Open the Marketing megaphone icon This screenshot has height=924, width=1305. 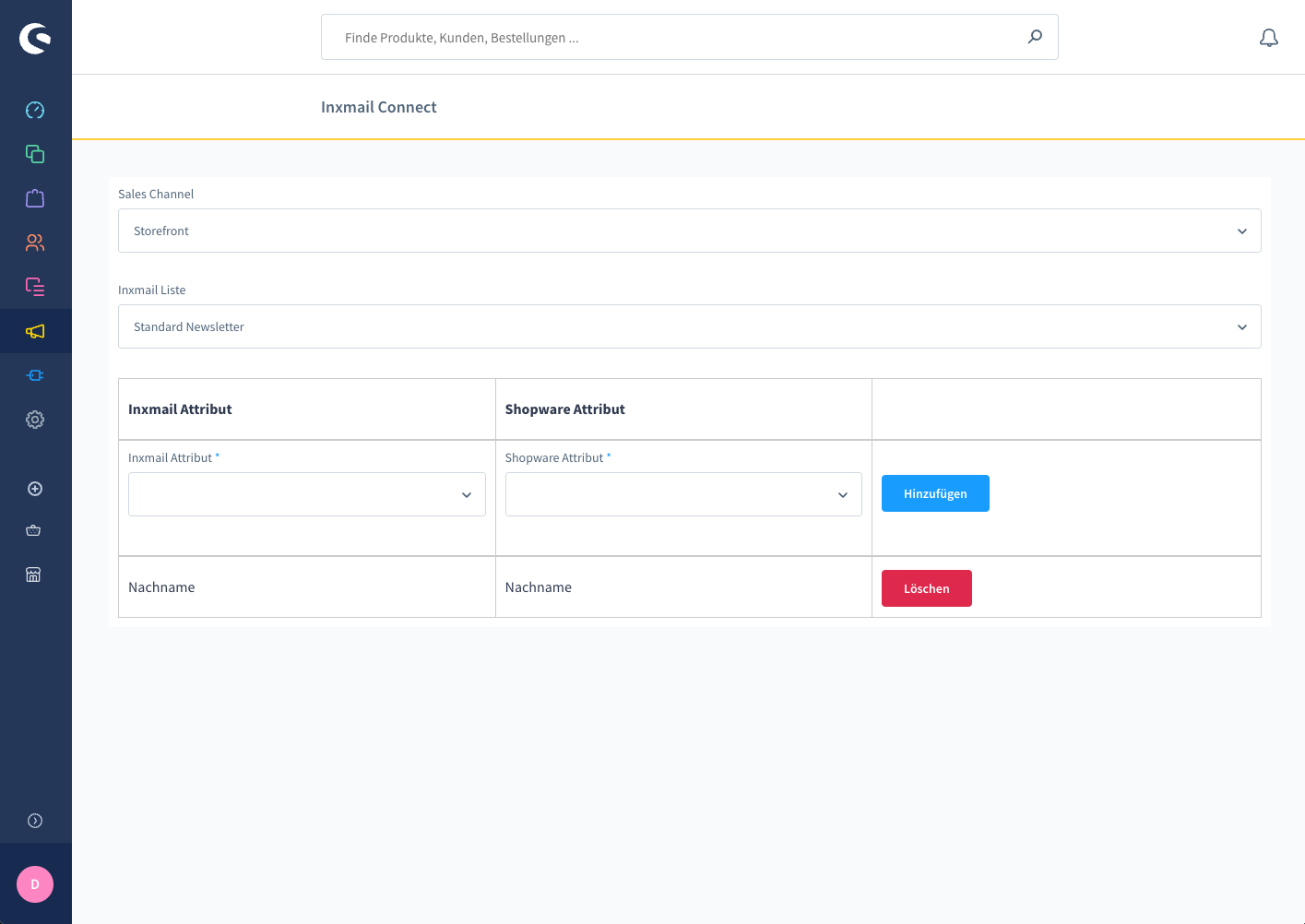[x=35, y=331]
